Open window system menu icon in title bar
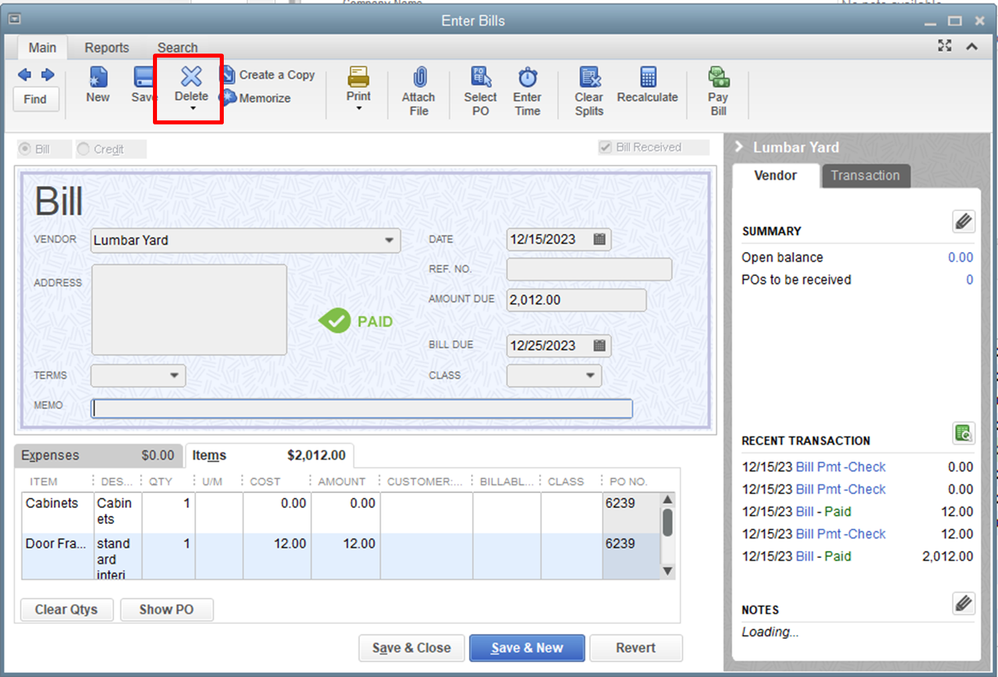Screen dimensions: 998x677 tap(15, 19)
